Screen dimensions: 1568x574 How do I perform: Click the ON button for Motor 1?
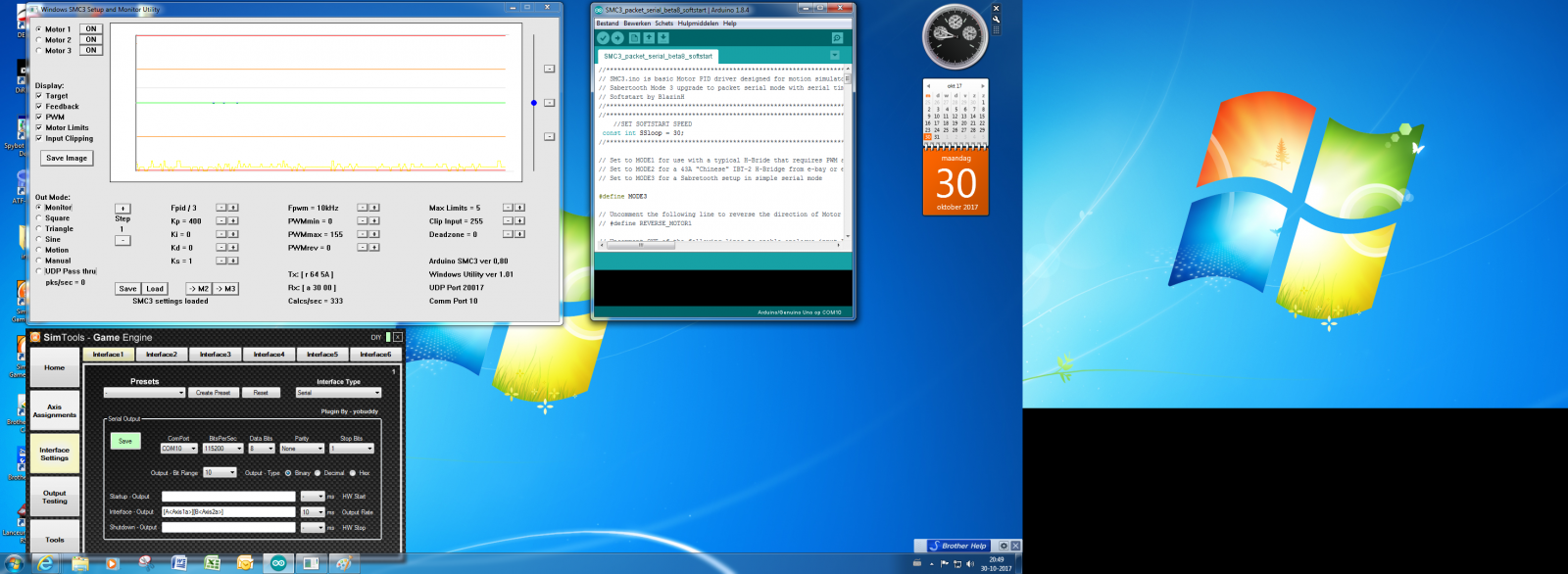91,28
